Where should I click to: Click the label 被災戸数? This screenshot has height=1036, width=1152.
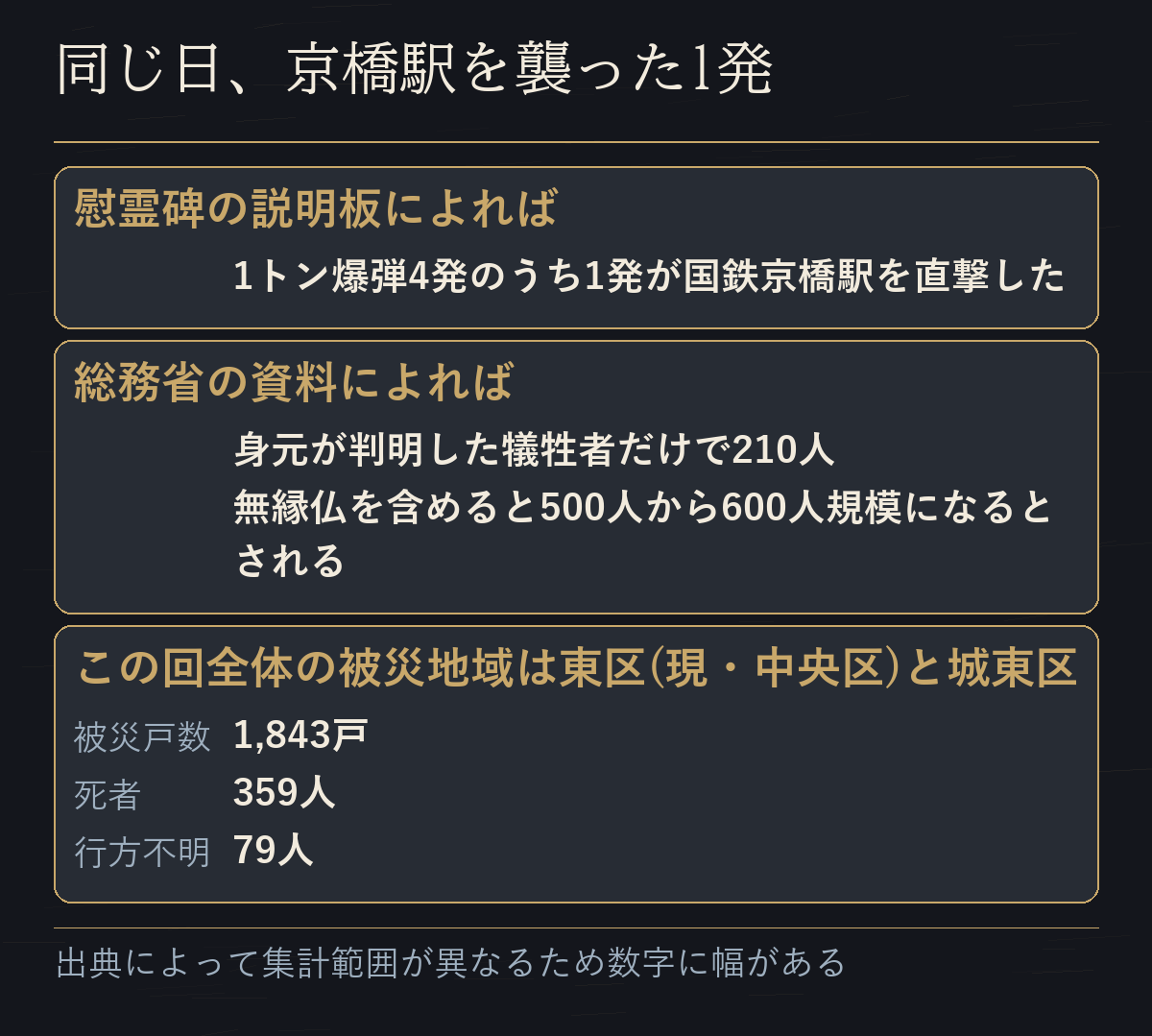142,737
